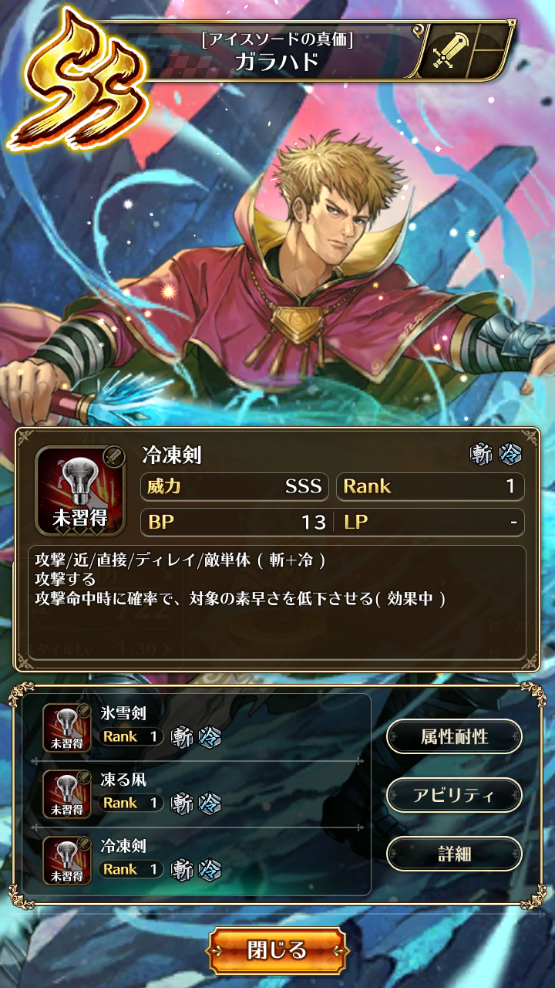Select the 氷雪剣 skill lightbulb icon
The width and height of the screenshot is (555, 988).
click(67, 728)
